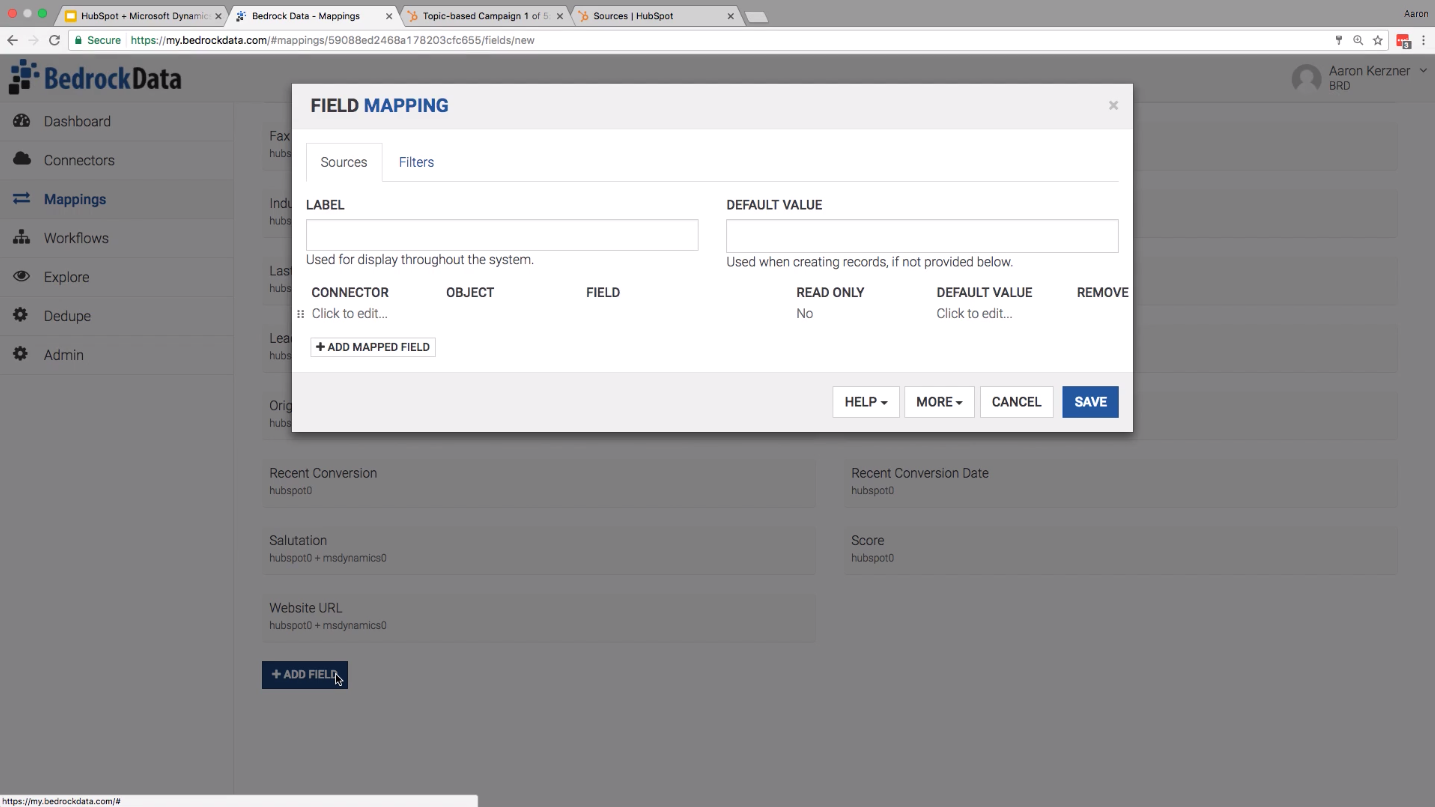Toggle the Read Only value "No"
The height and width of the screenshot is (807, 1435).
(805, 314)
